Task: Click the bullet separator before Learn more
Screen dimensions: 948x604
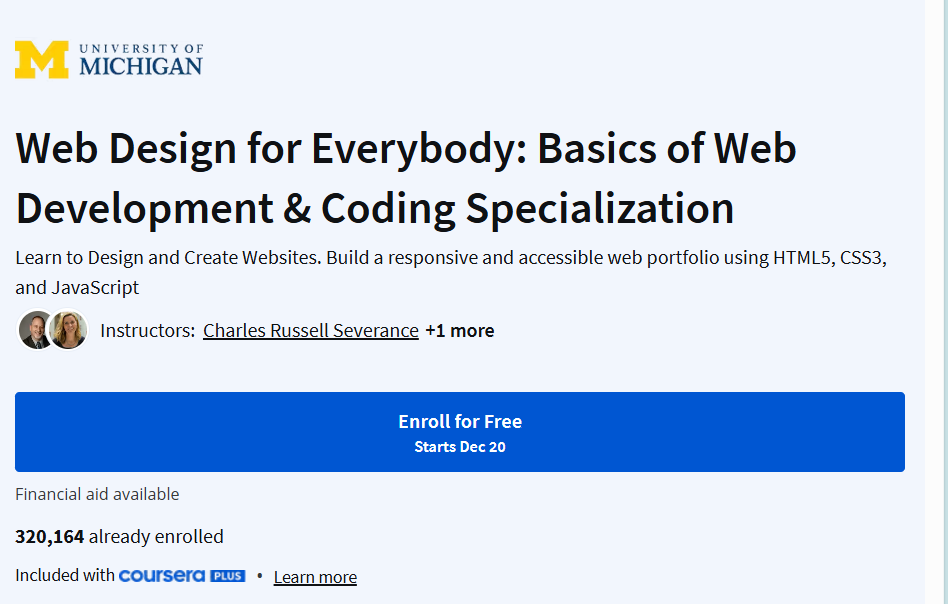Action: click(x=259, y=576)
